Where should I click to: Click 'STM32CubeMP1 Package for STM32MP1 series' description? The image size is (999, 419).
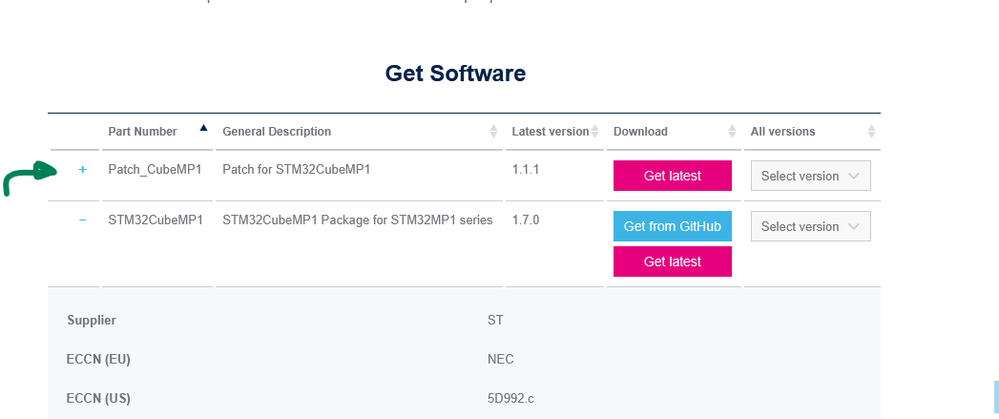point(357,220)
